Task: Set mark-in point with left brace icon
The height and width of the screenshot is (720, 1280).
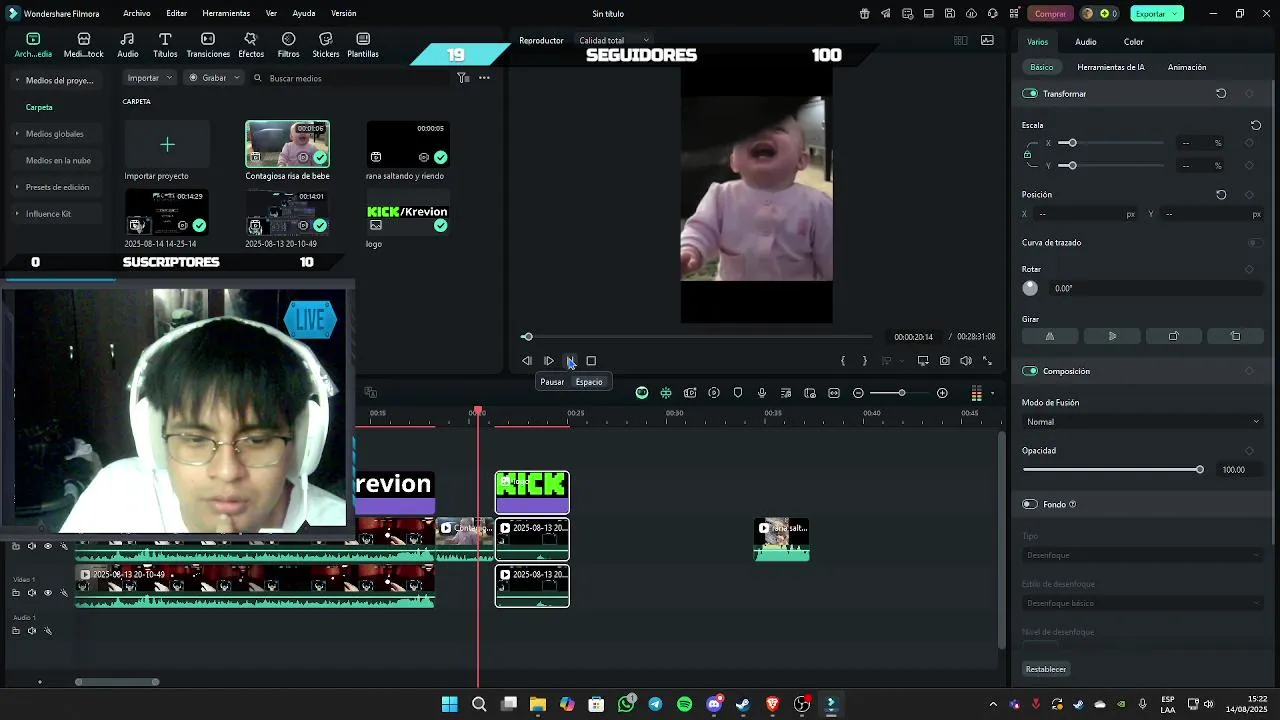Action: pyautogui.click(x=843, y=361)
